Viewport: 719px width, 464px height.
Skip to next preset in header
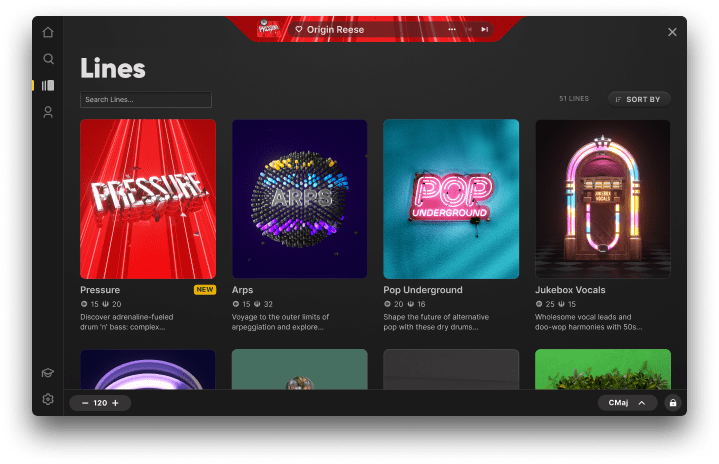pyautogui.click(x=485, y=29)
